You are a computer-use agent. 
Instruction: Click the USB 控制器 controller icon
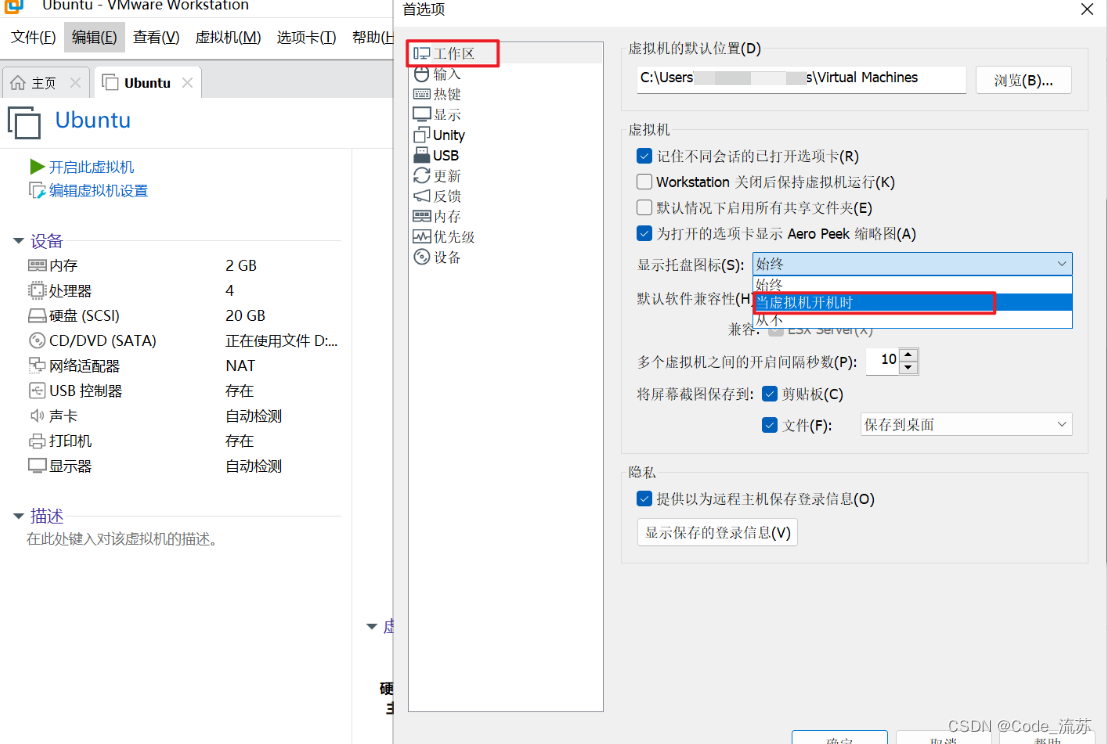pyautogui.click(x=37, y=390)
